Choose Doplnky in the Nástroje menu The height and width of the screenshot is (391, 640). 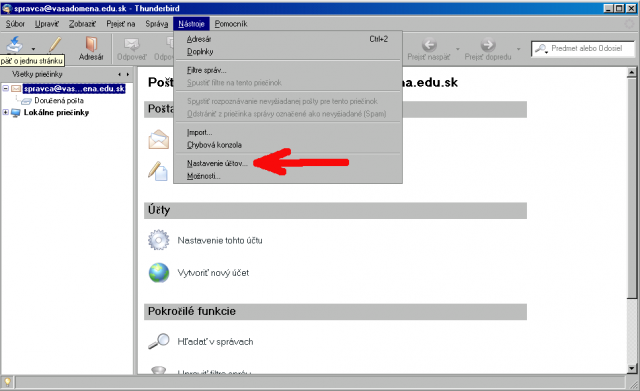tap(288, 51)
